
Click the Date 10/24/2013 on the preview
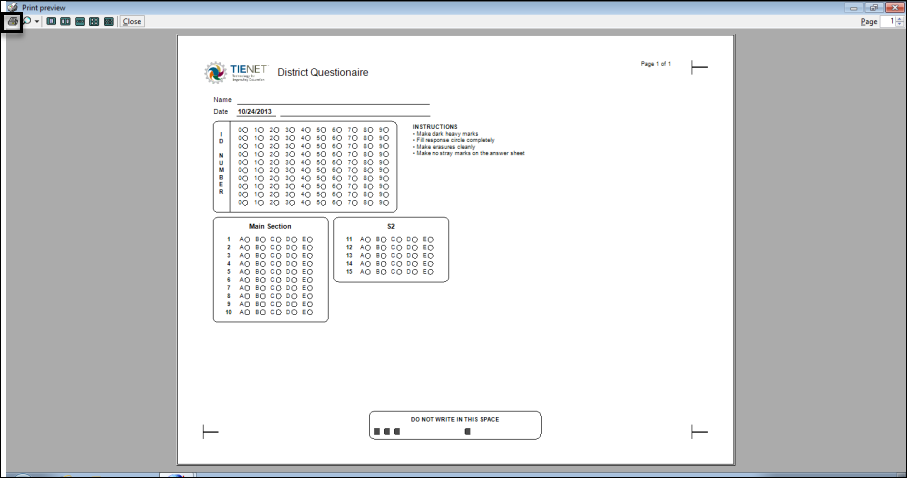tap(255, 112)
